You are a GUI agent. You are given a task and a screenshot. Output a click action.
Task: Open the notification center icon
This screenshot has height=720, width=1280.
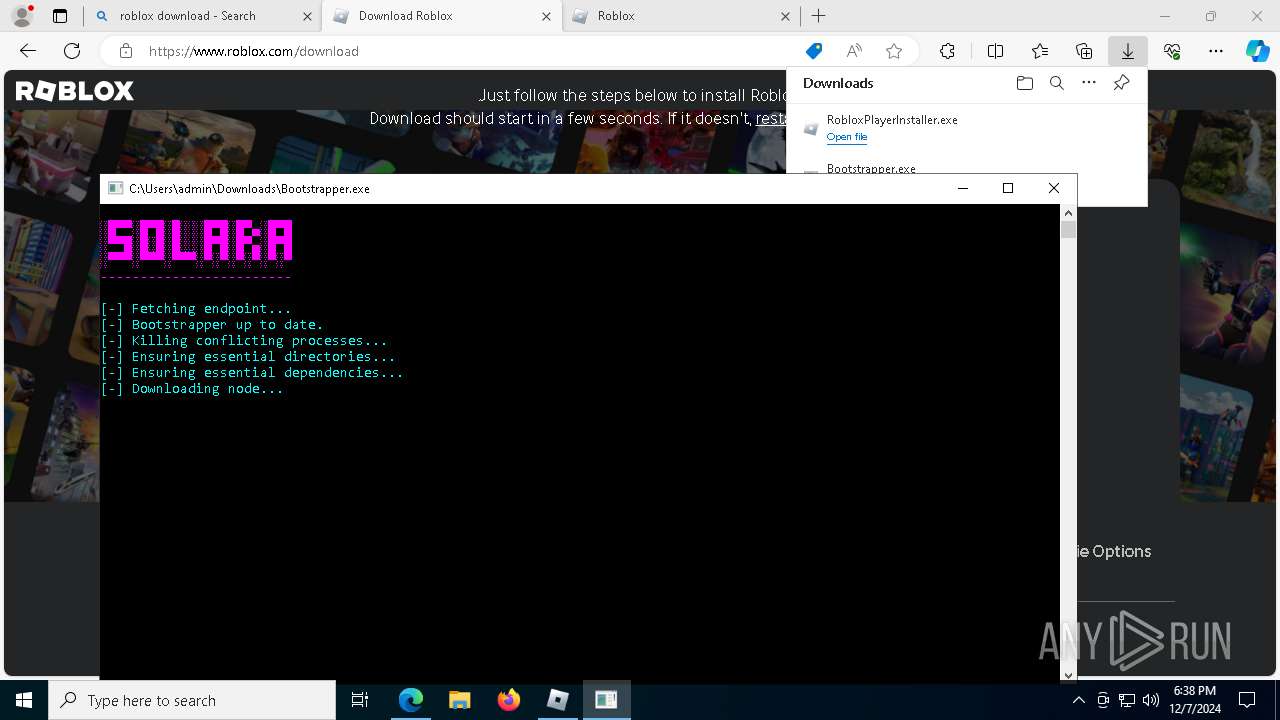[x=1247, y=700]
